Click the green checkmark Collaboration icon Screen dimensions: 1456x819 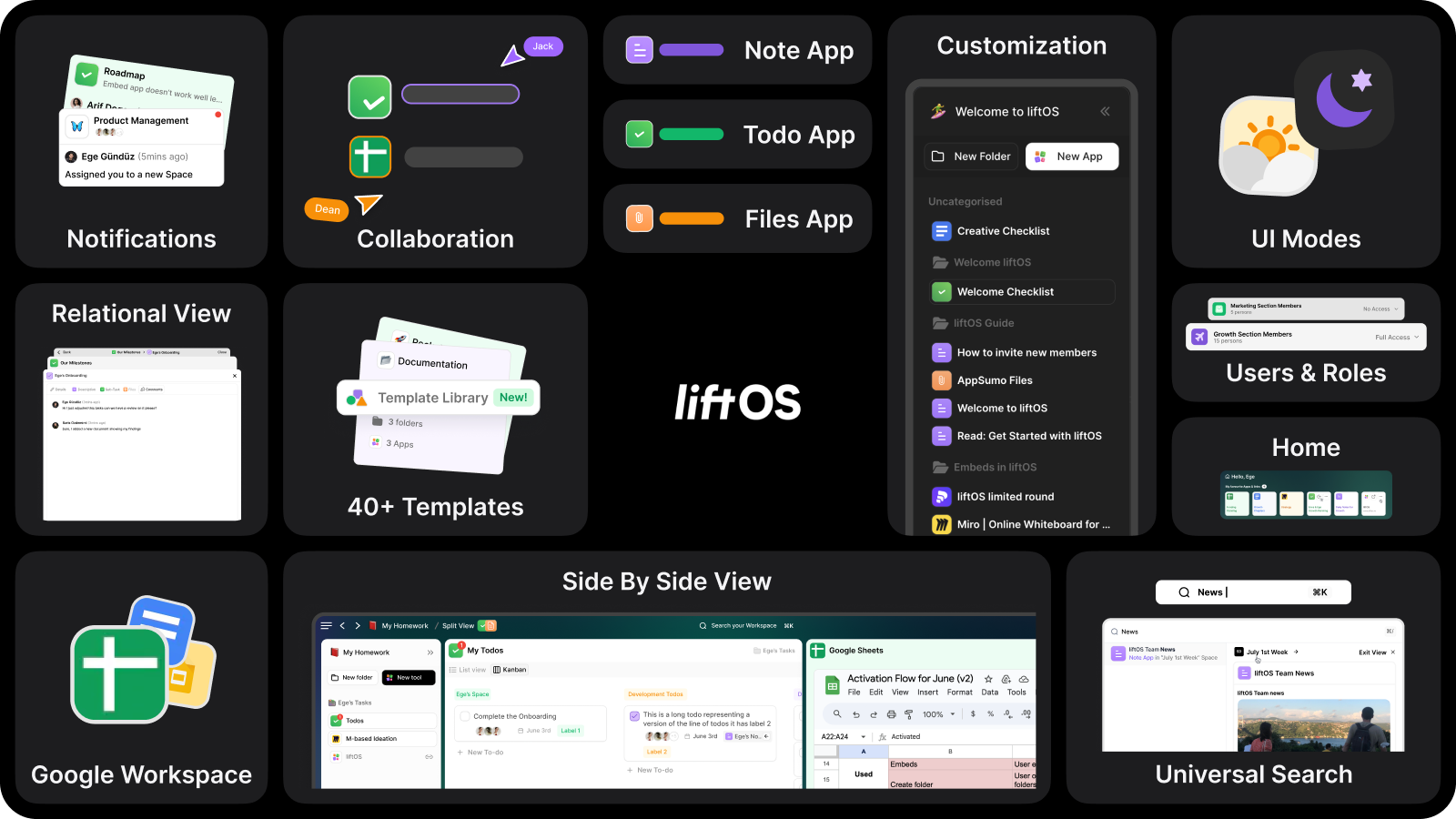[369, 97]
